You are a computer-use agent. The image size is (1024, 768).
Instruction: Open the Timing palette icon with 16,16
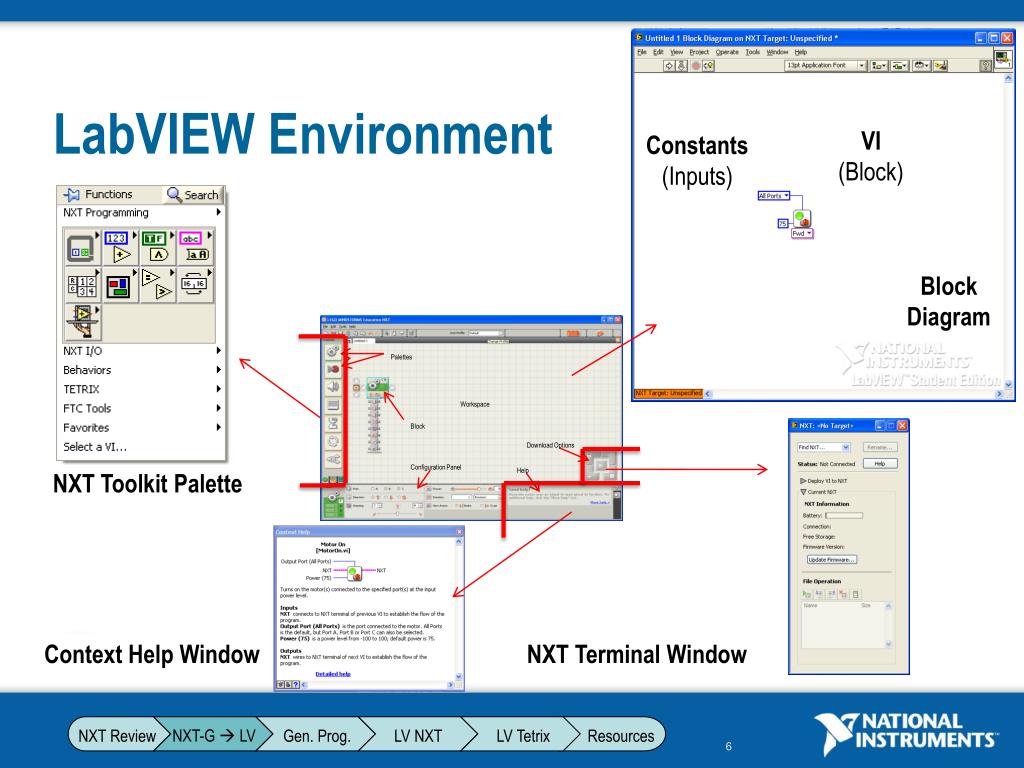pyautogui.click(x=195, y=285)
